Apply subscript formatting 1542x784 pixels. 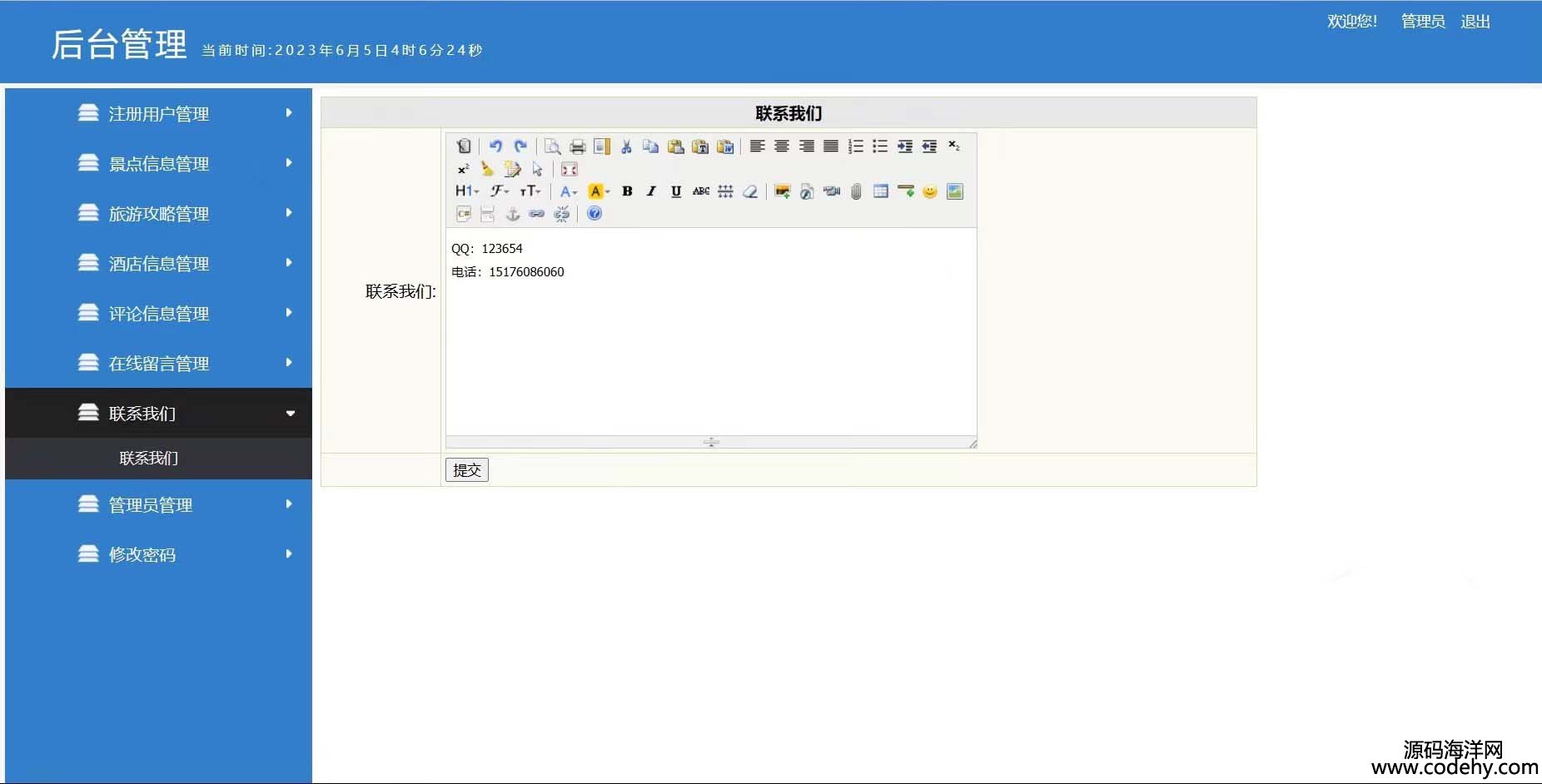954,146
